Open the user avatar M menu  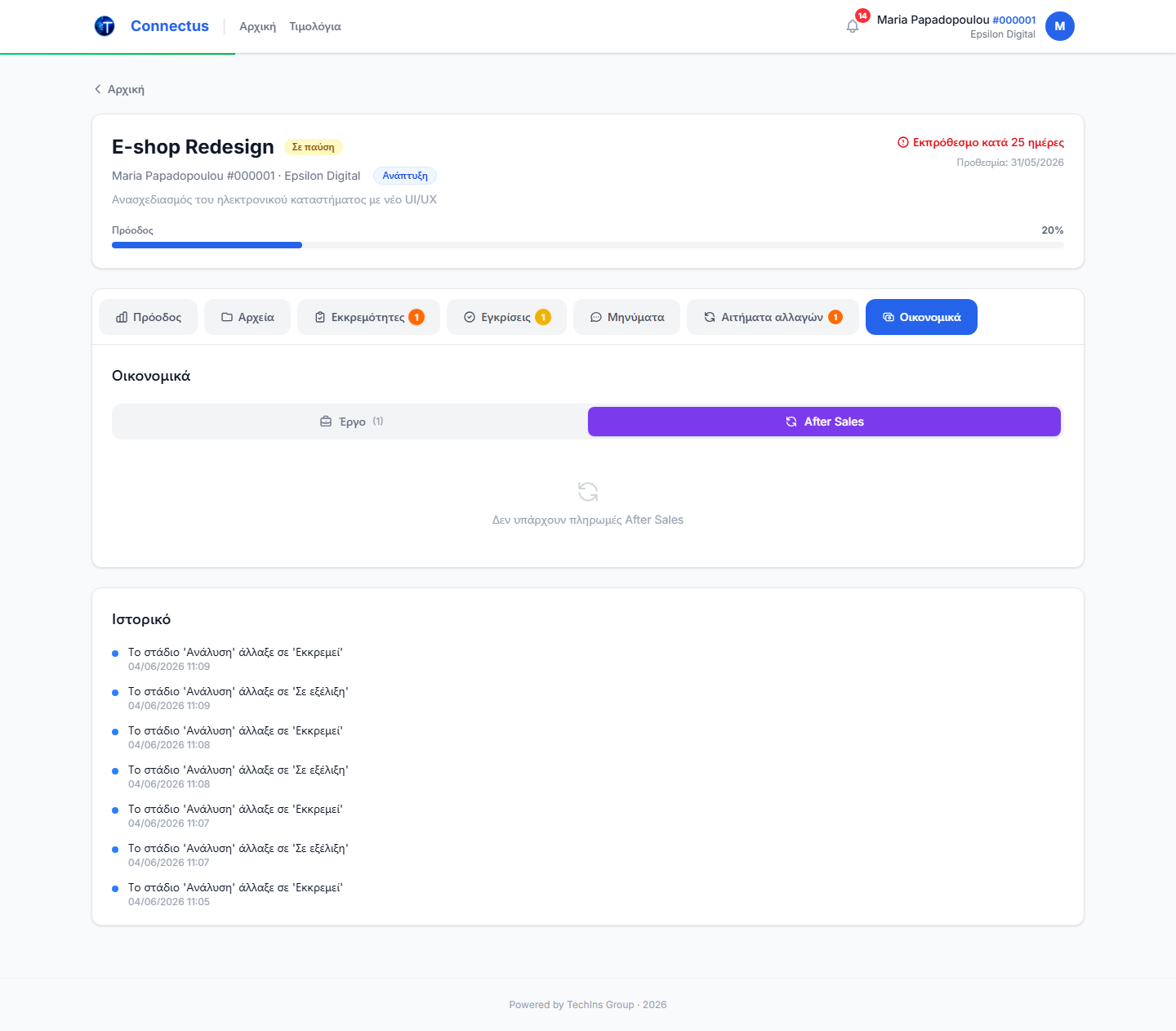[x=1060, y=26]
